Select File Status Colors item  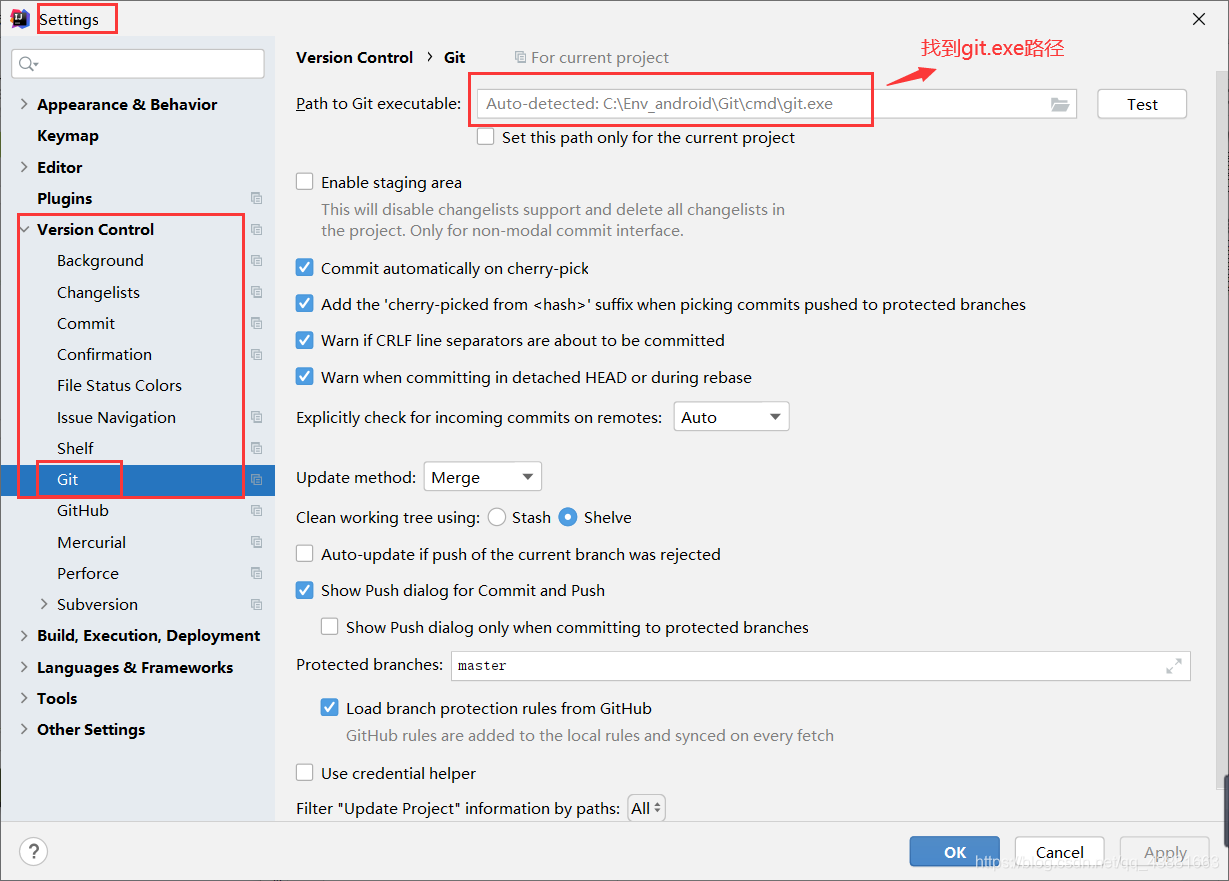pos(119,385)
